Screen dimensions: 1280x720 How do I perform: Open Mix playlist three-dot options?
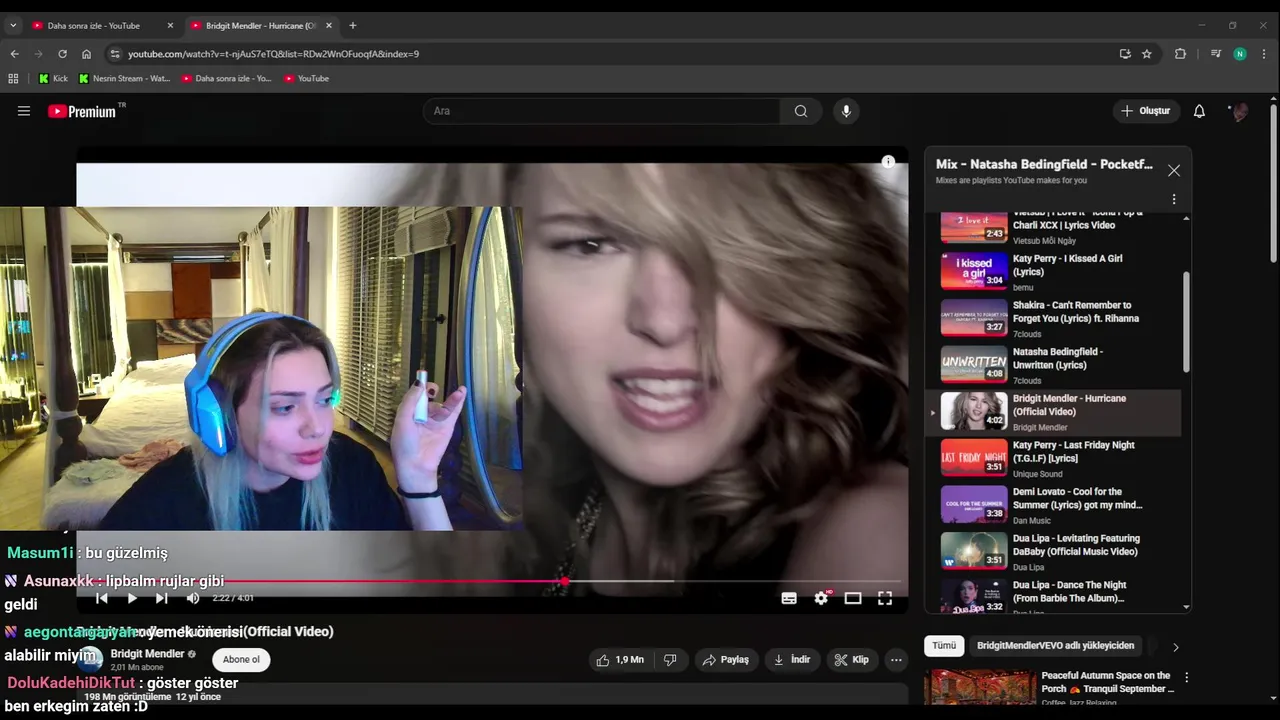click(x=1174, y=199)
